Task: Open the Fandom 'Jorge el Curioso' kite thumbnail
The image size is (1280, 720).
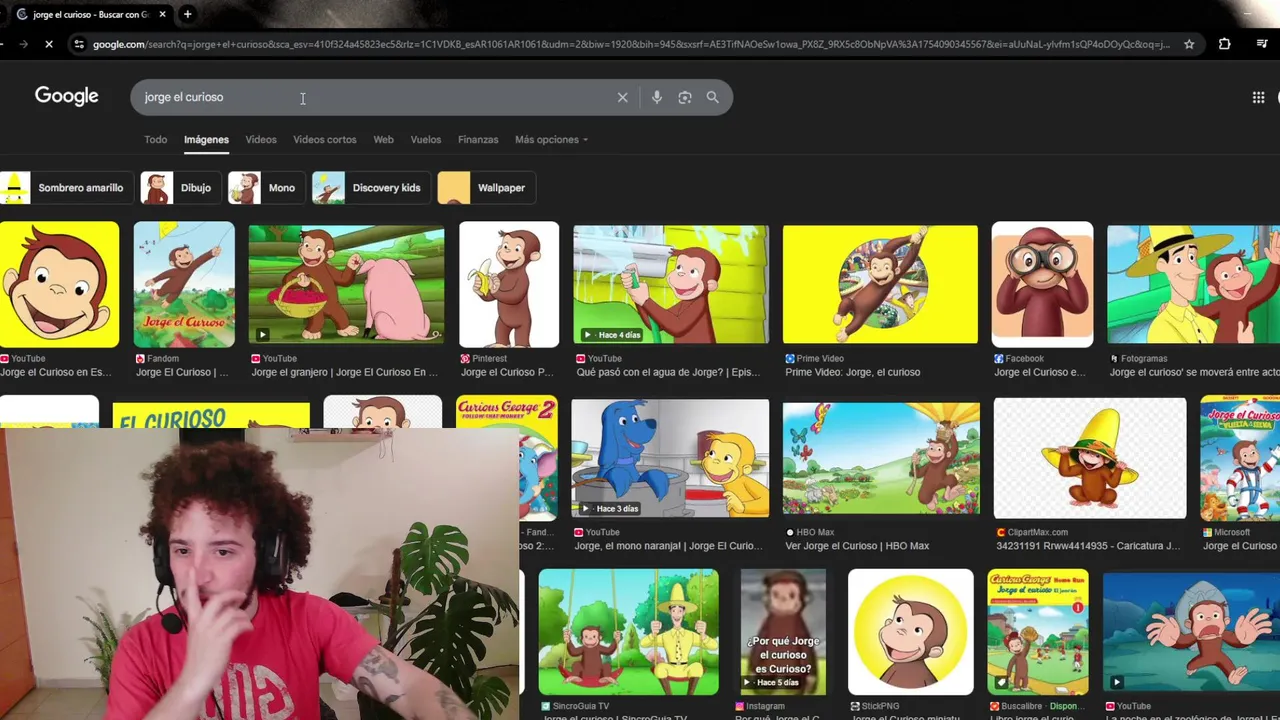Action: coord(184,284)
